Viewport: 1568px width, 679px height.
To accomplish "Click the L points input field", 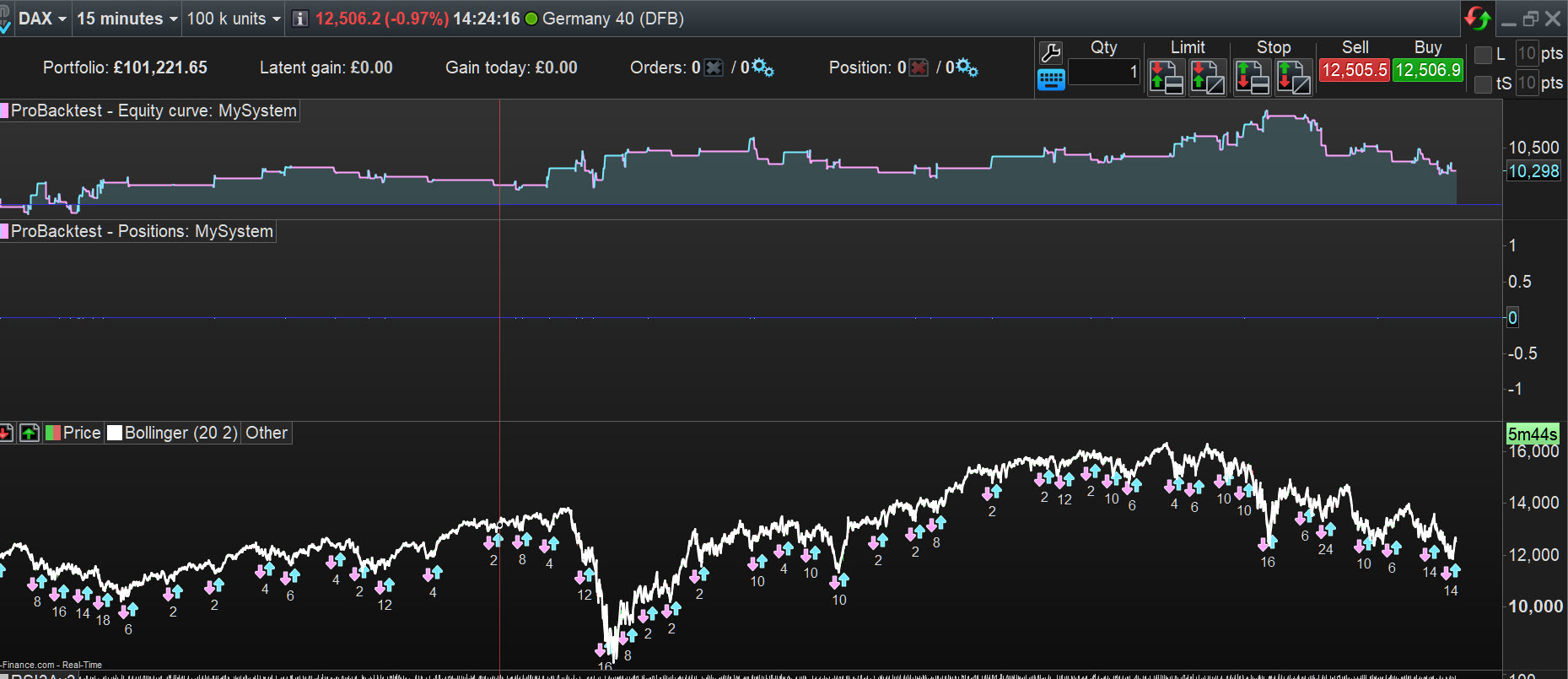I will click(x=1527, y=54).
